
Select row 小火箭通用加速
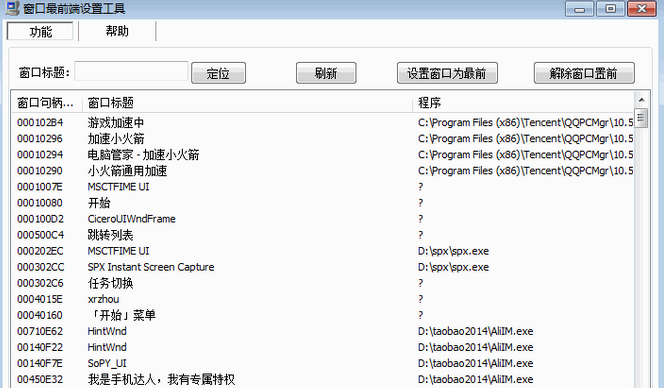[323, 171]
